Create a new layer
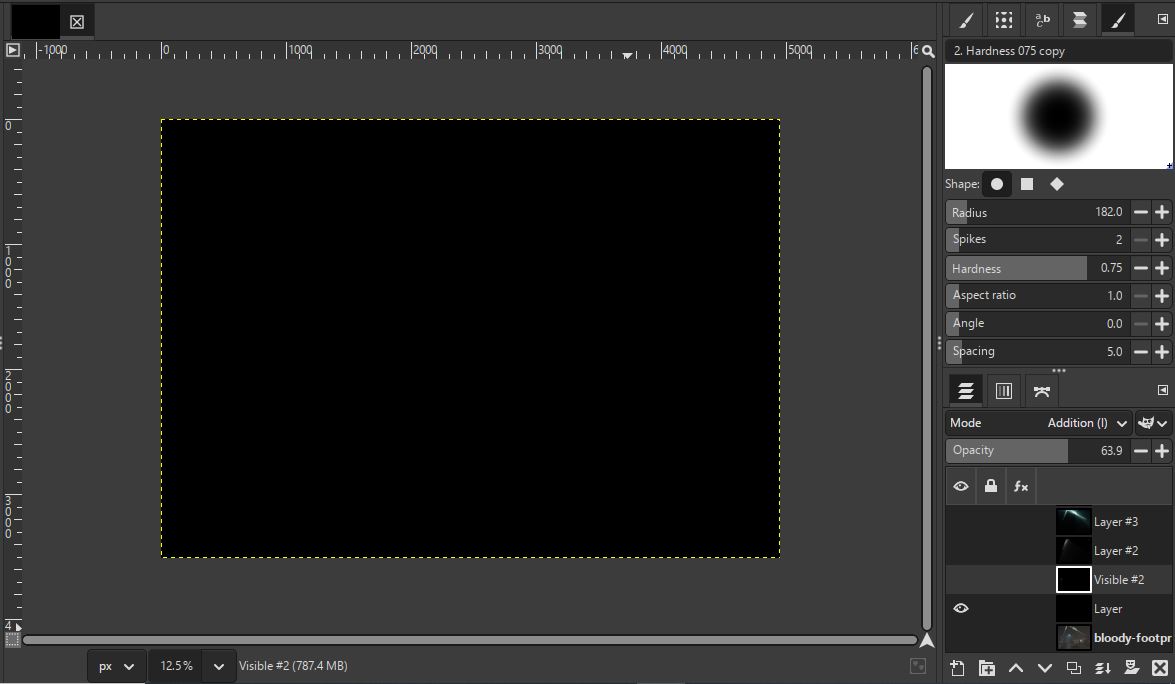 957,668
